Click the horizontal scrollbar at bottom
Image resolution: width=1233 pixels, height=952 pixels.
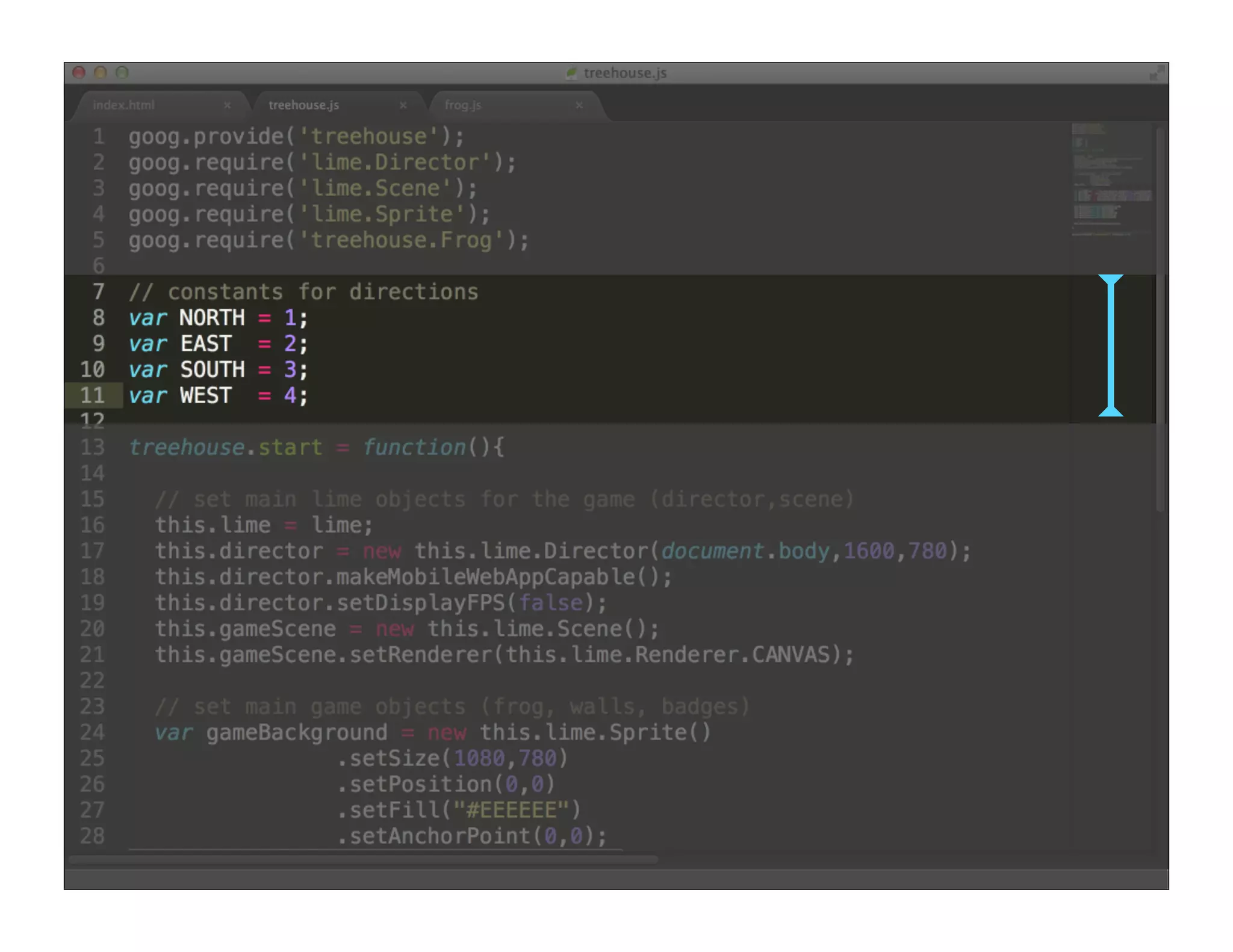coord(364,859)
